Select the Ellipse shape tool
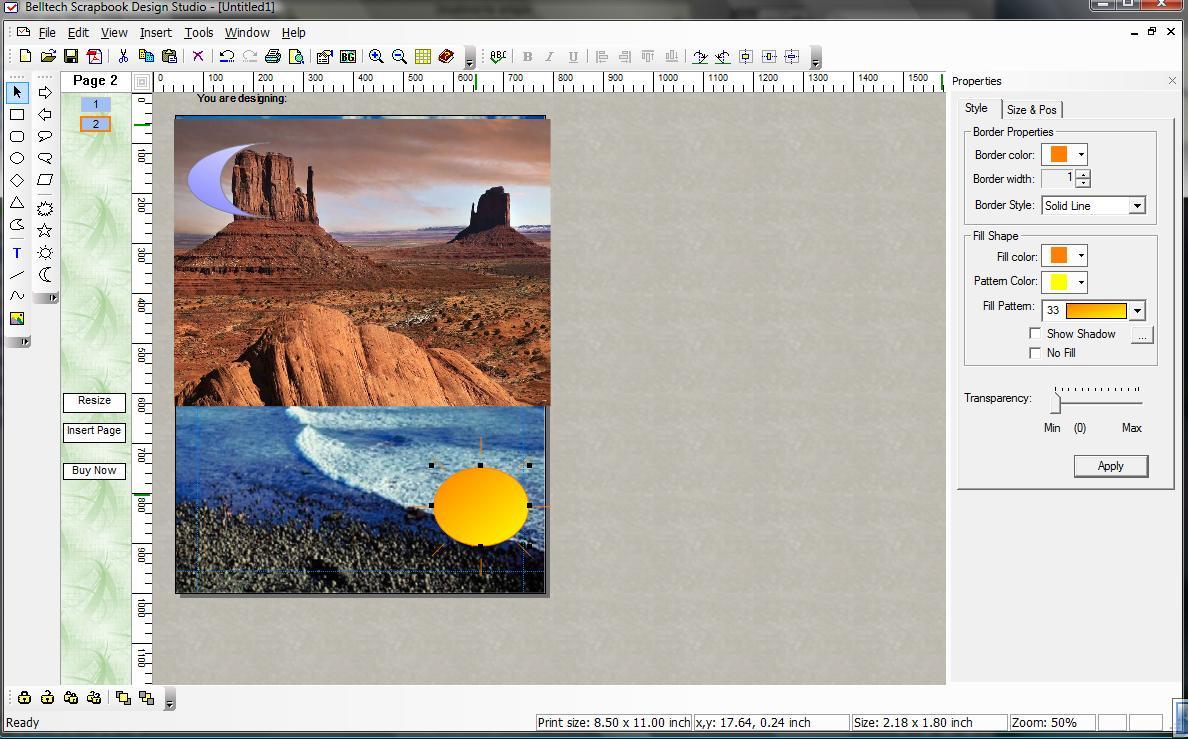The width and height of the screenshot is (1188, 739). click(16, 158)
